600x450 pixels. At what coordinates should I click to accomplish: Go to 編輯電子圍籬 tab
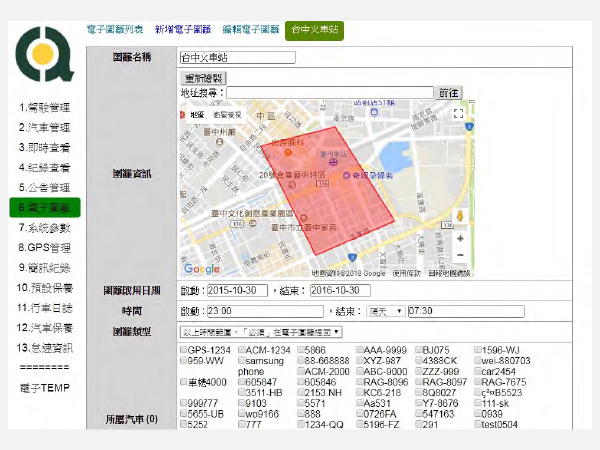coord(251,29)
